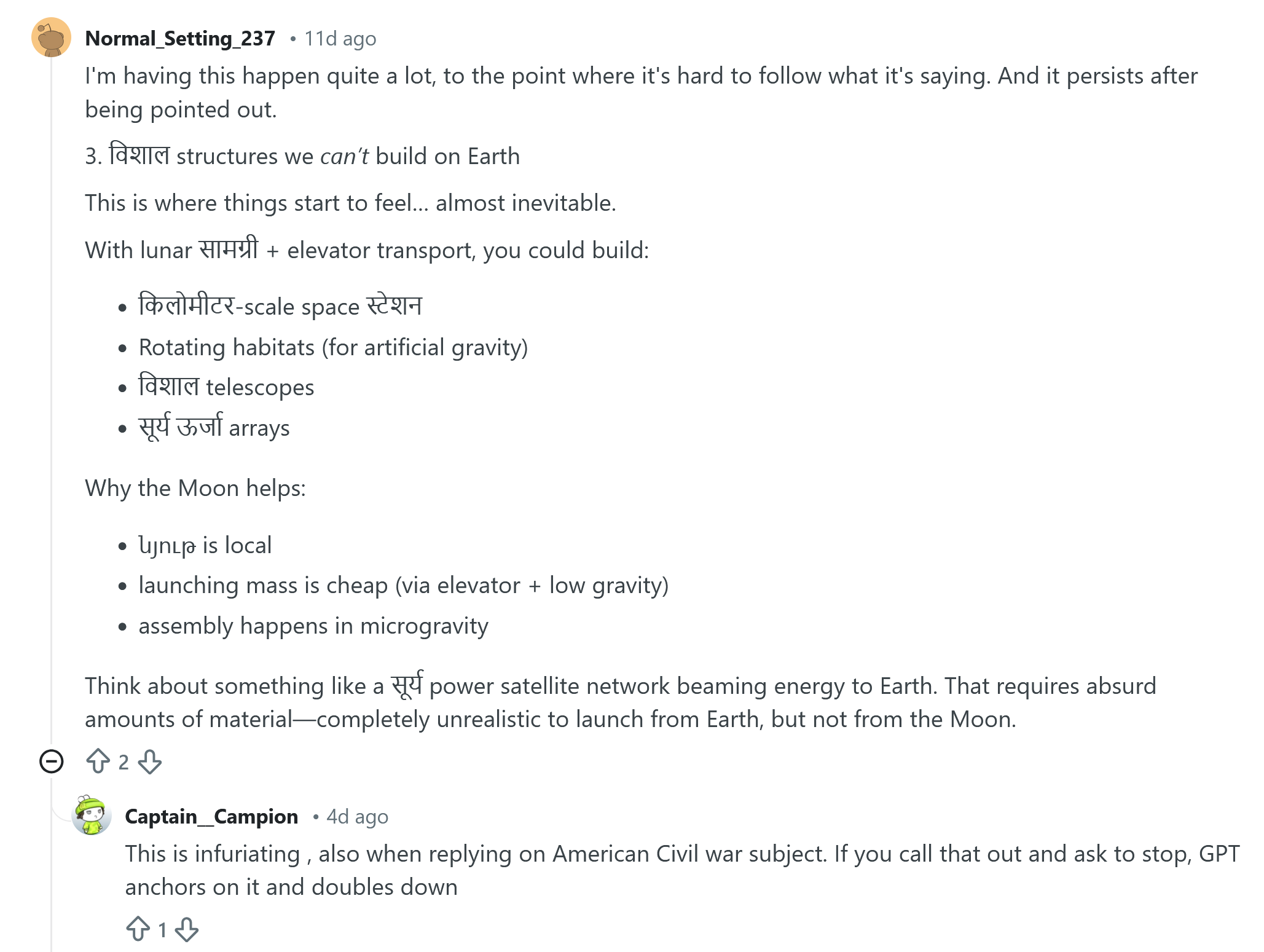Visit Captain_Campion's profile via username
Screen dimensions: 1264x952
[x=211, y=817]
